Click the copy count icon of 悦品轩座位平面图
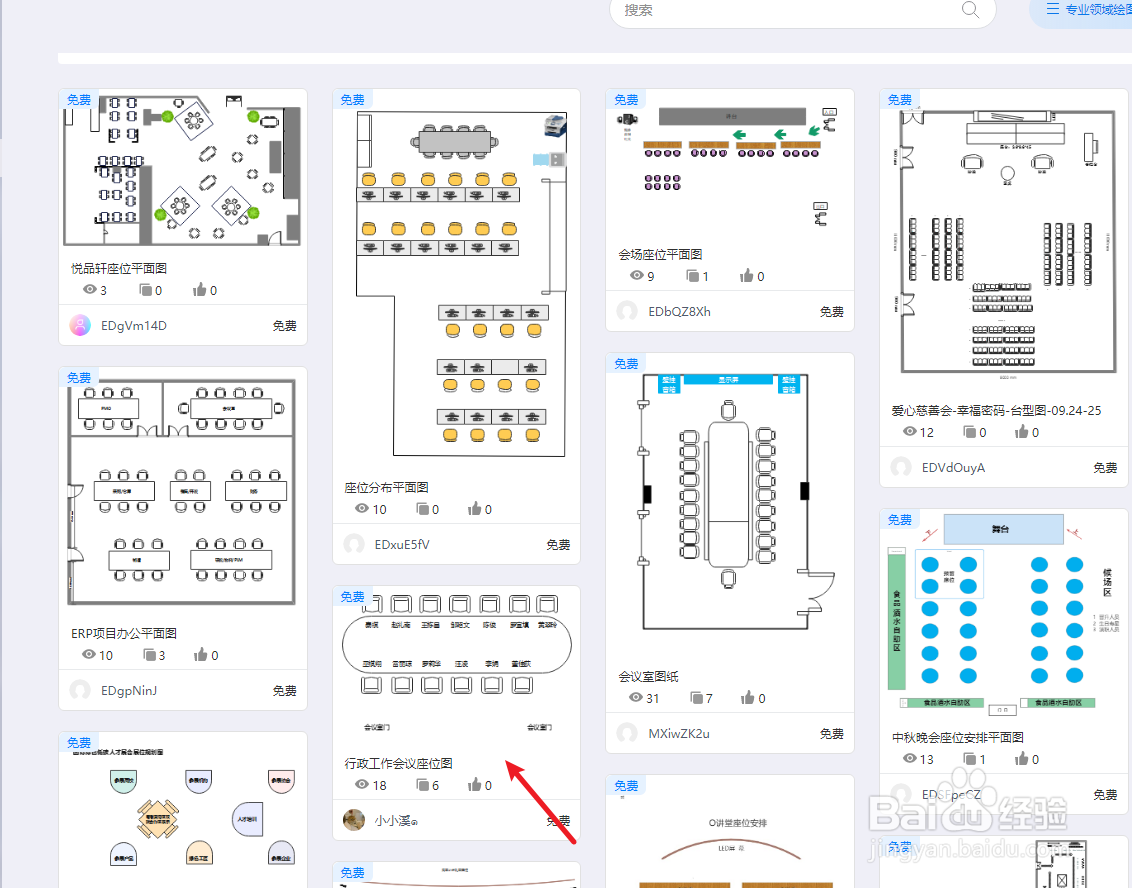The height and width of the screenshot is (888, 1132). (146, 290)
